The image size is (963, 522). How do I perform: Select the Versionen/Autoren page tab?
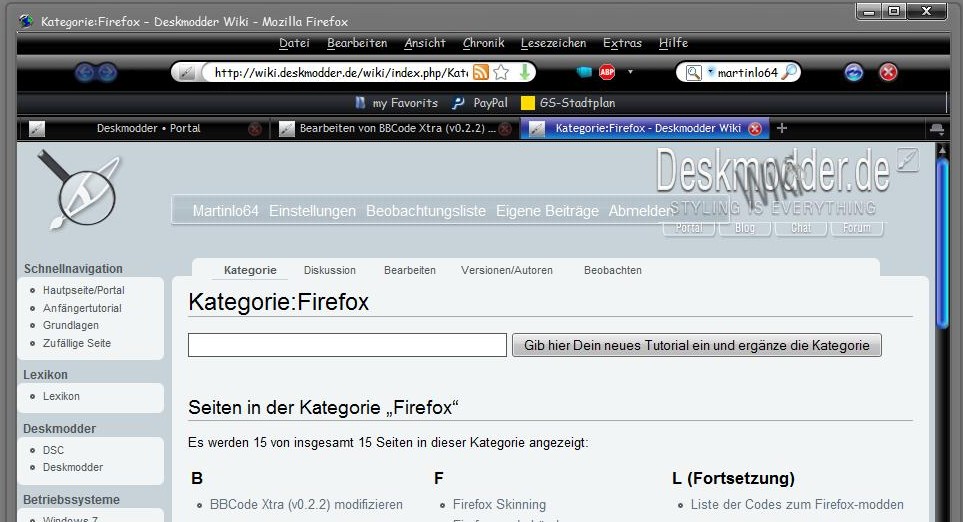click(x=507, y=270)
